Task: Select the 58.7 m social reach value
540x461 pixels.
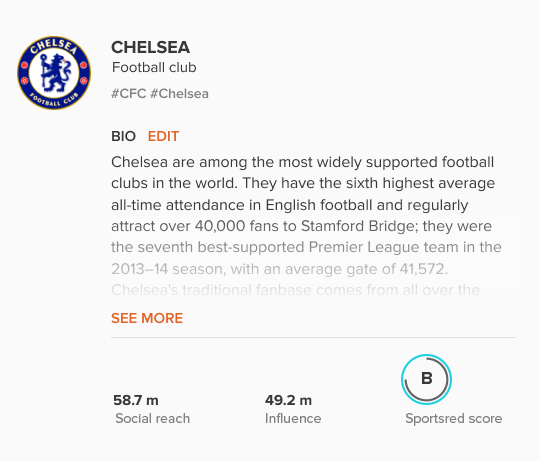Action: tap(136, 400)
